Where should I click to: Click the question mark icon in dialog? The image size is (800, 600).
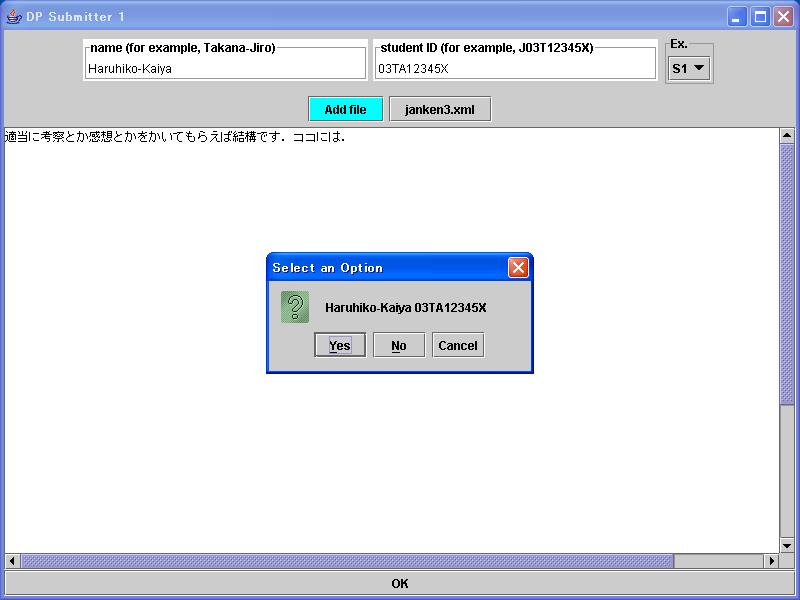click(x=295, y=307)
